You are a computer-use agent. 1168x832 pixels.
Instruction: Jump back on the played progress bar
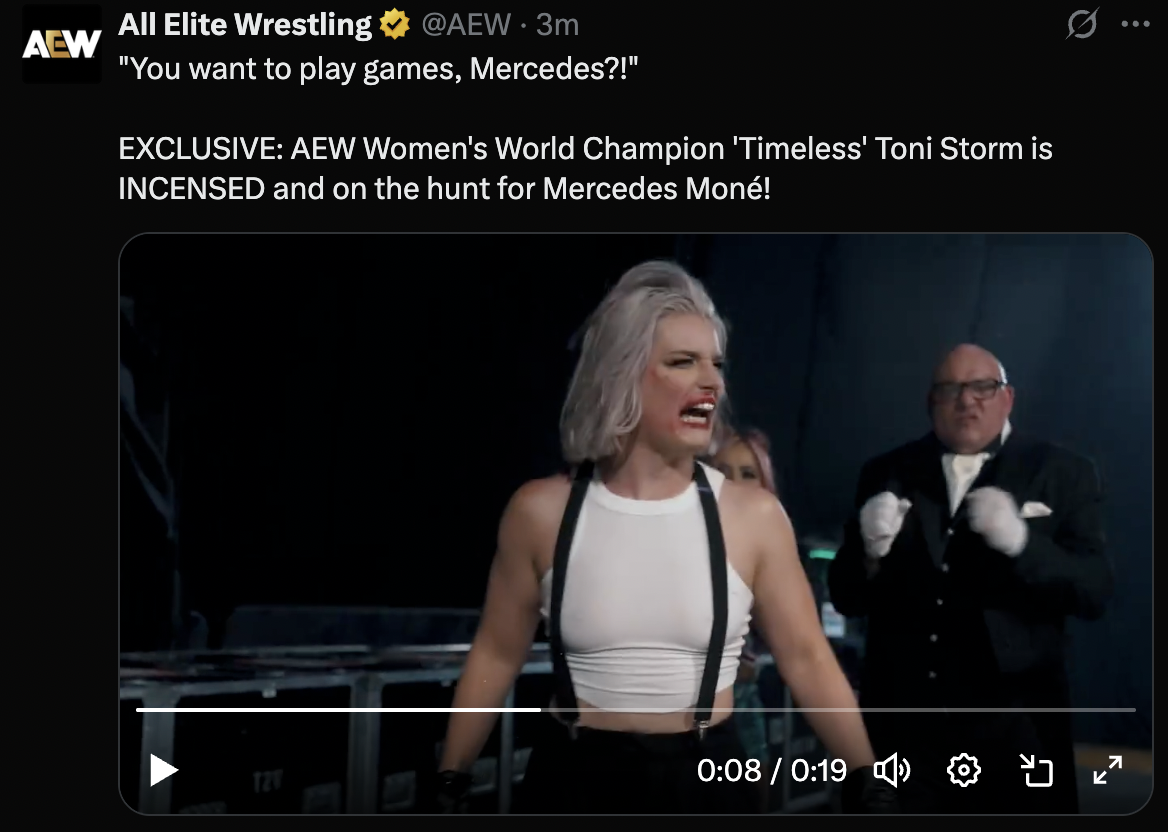pyautogui.click(x=339, y=710)
